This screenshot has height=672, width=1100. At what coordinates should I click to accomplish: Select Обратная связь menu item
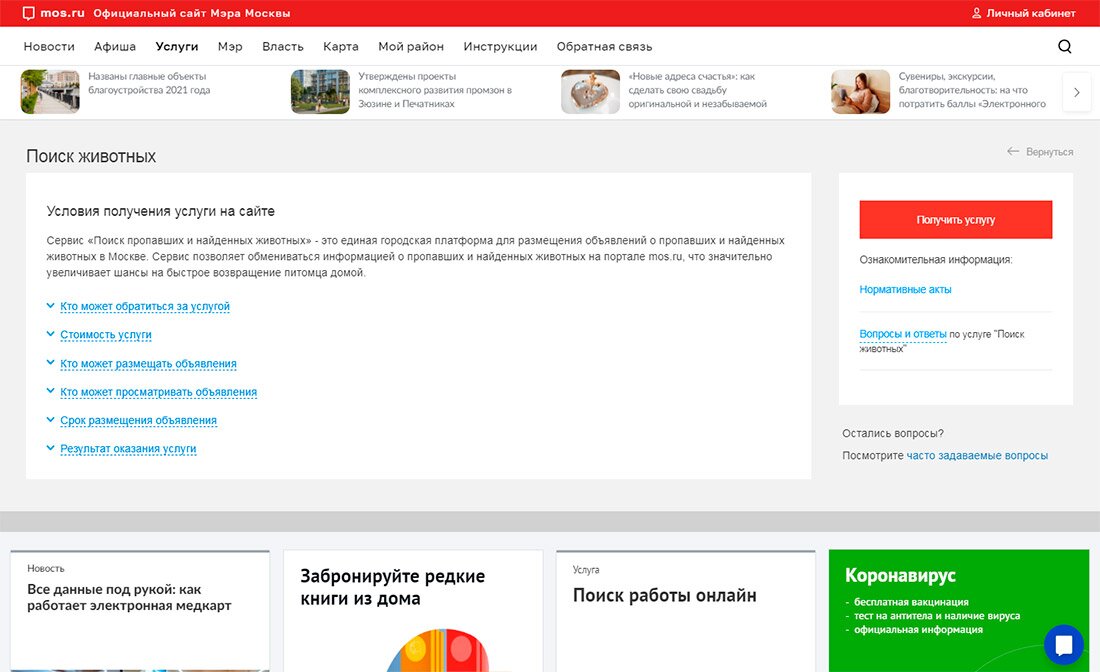(x=604, y=47)
